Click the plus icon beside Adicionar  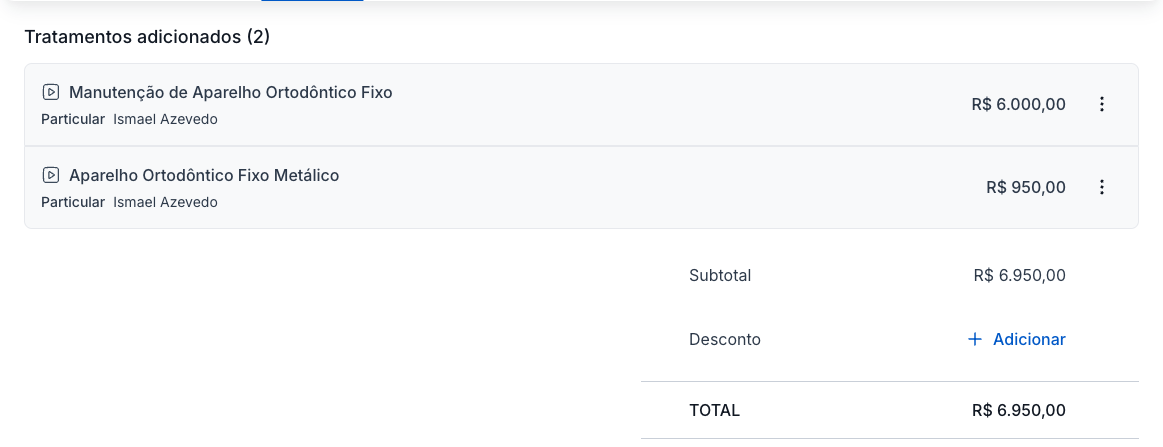(x=975, y=339)
